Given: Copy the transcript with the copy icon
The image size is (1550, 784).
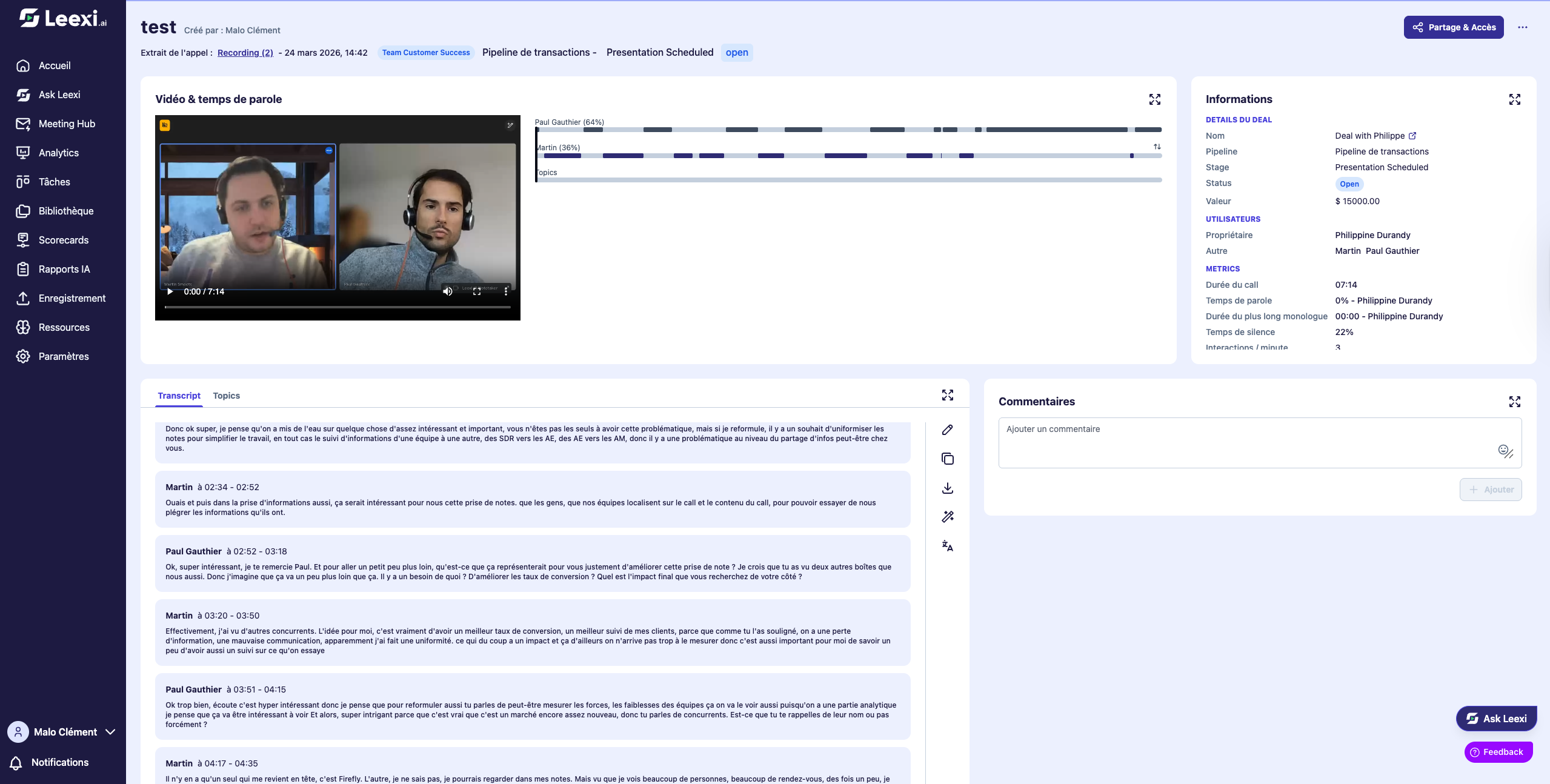Looking at the screenshot, I should click(x=948, y=459).
